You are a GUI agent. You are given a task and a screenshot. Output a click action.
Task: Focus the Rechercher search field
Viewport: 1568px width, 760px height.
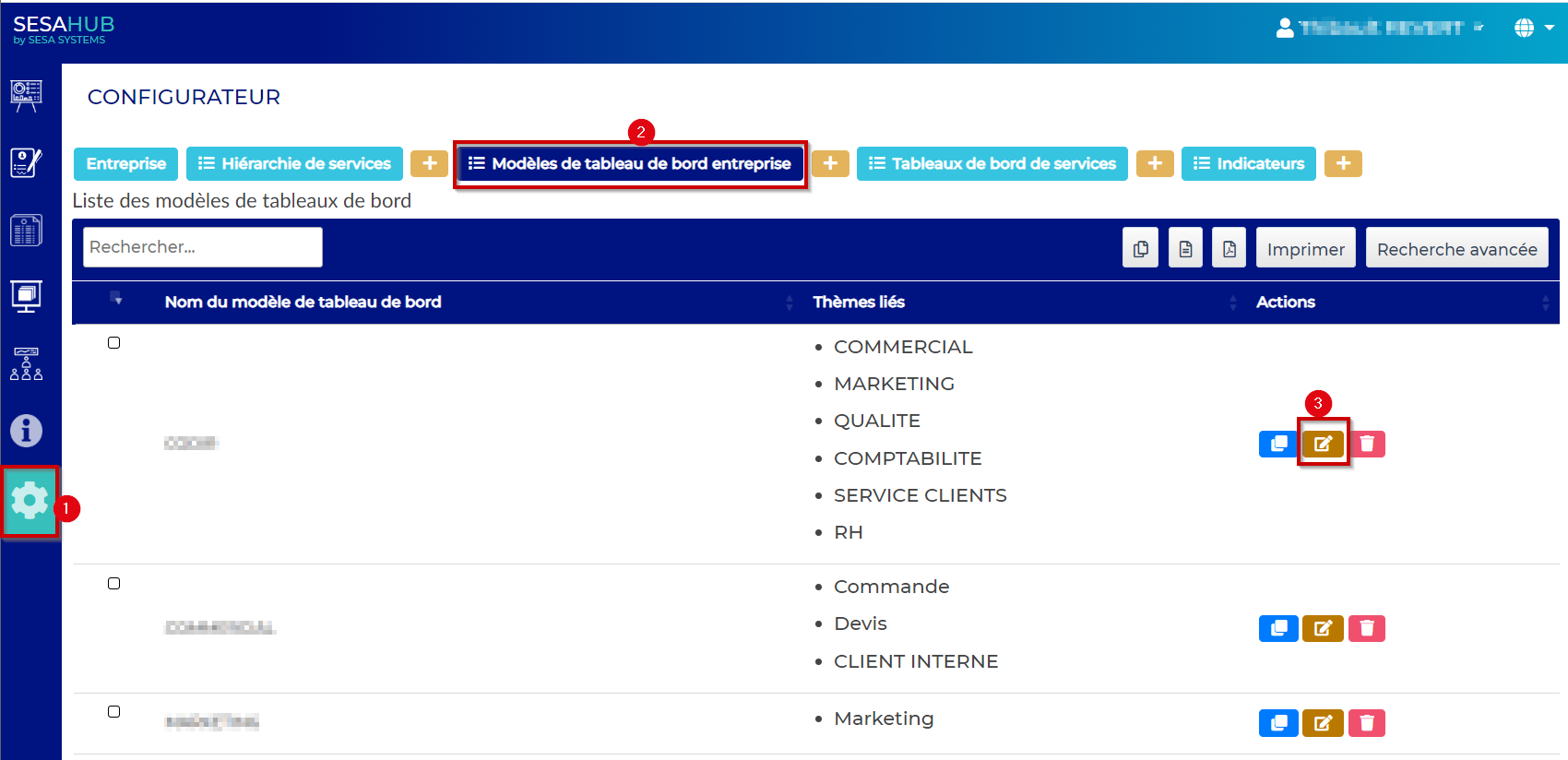[203, 247]
